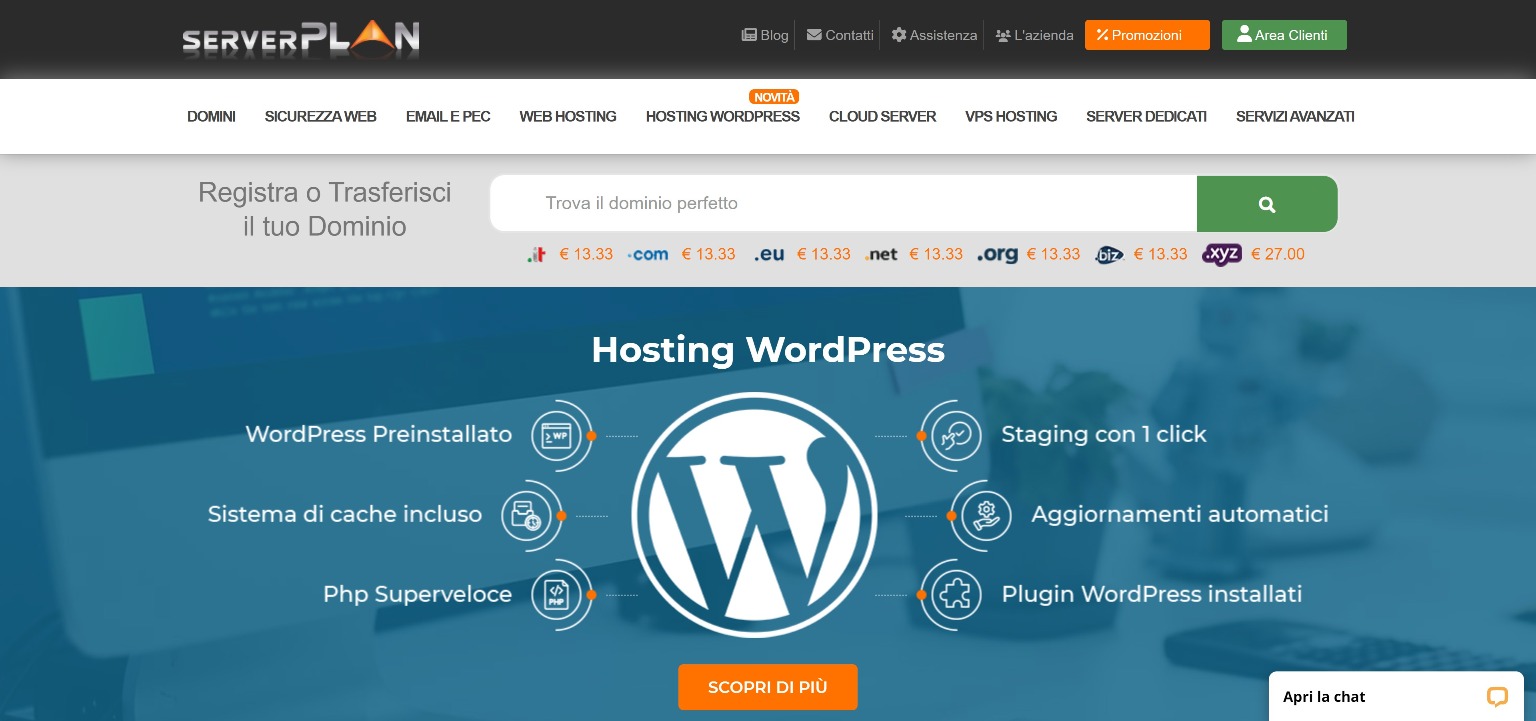1536x721 pixels.
Task: Click the Plugin WordPress puzzle icon
Action: click(956, 596)
